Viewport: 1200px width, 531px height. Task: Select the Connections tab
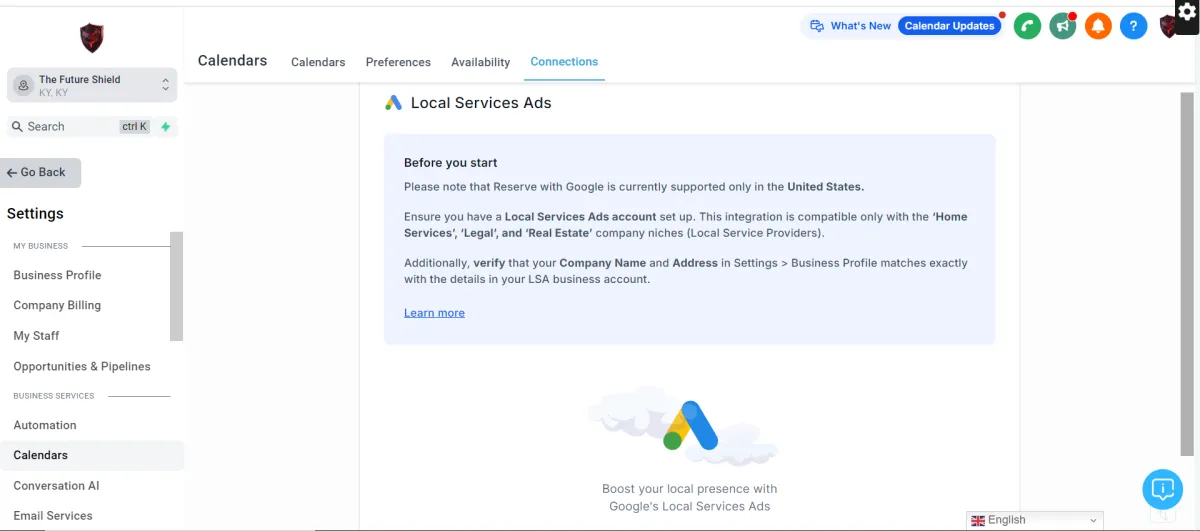(564, 62)
